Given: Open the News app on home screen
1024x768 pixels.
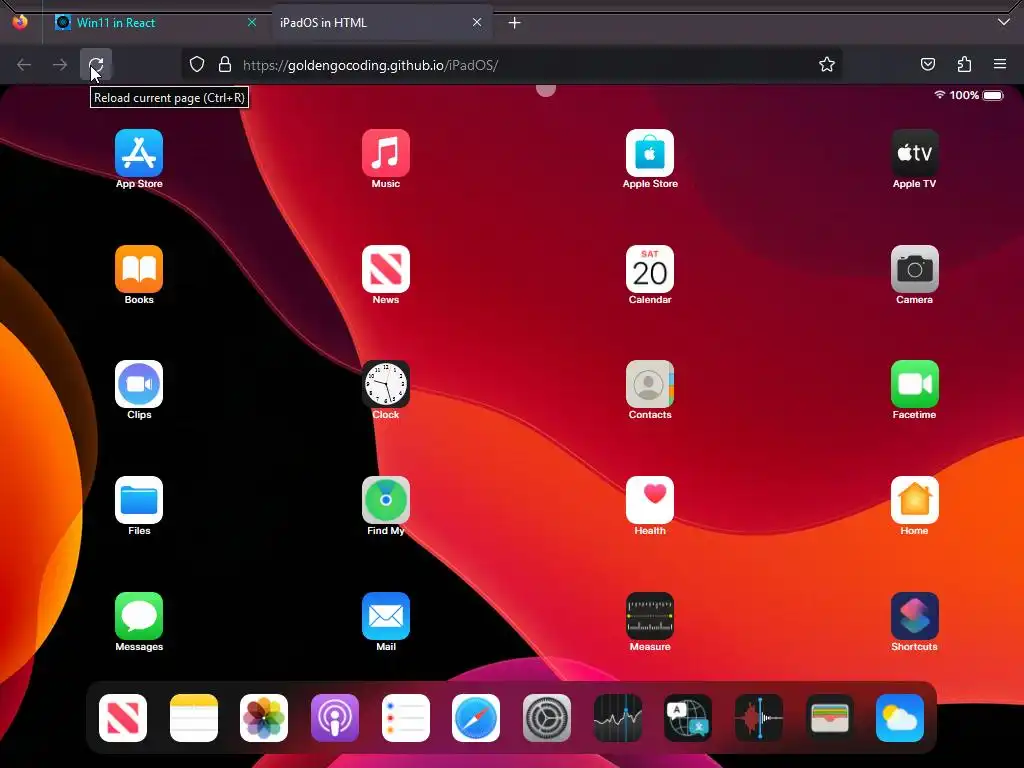Looking at the screenshot, I should [x=385, y=269].
